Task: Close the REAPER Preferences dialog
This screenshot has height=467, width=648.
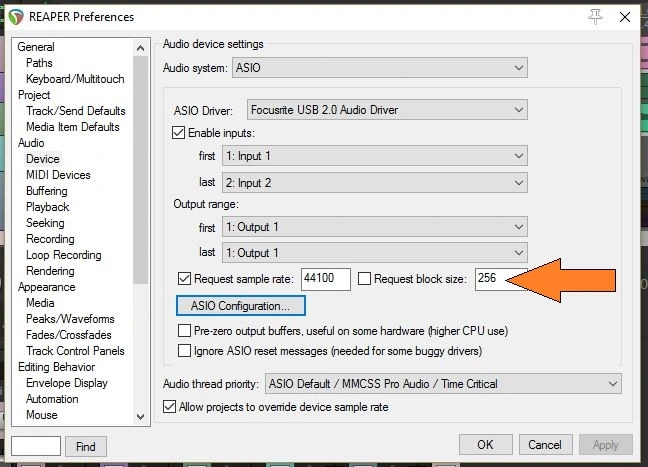Action: click(x=628, y=16)
